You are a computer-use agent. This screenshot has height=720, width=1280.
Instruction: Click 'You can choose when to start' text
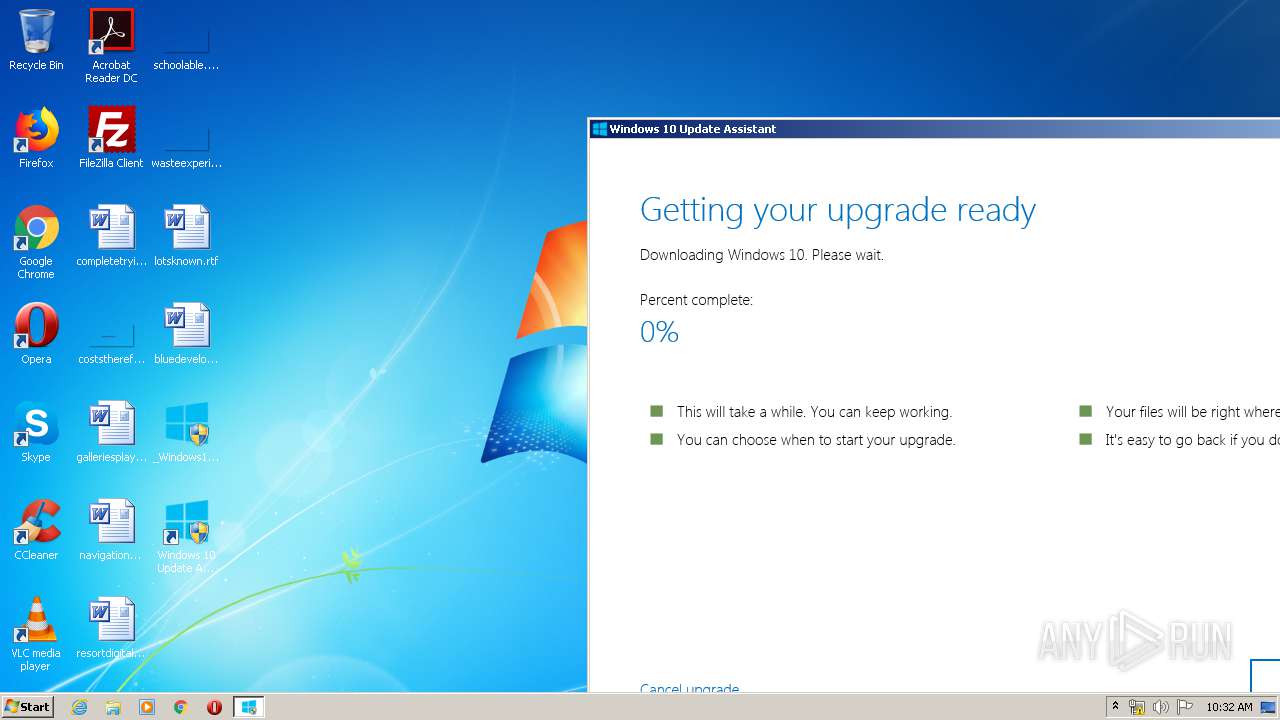pyautogui.click(x=816, y=440)
